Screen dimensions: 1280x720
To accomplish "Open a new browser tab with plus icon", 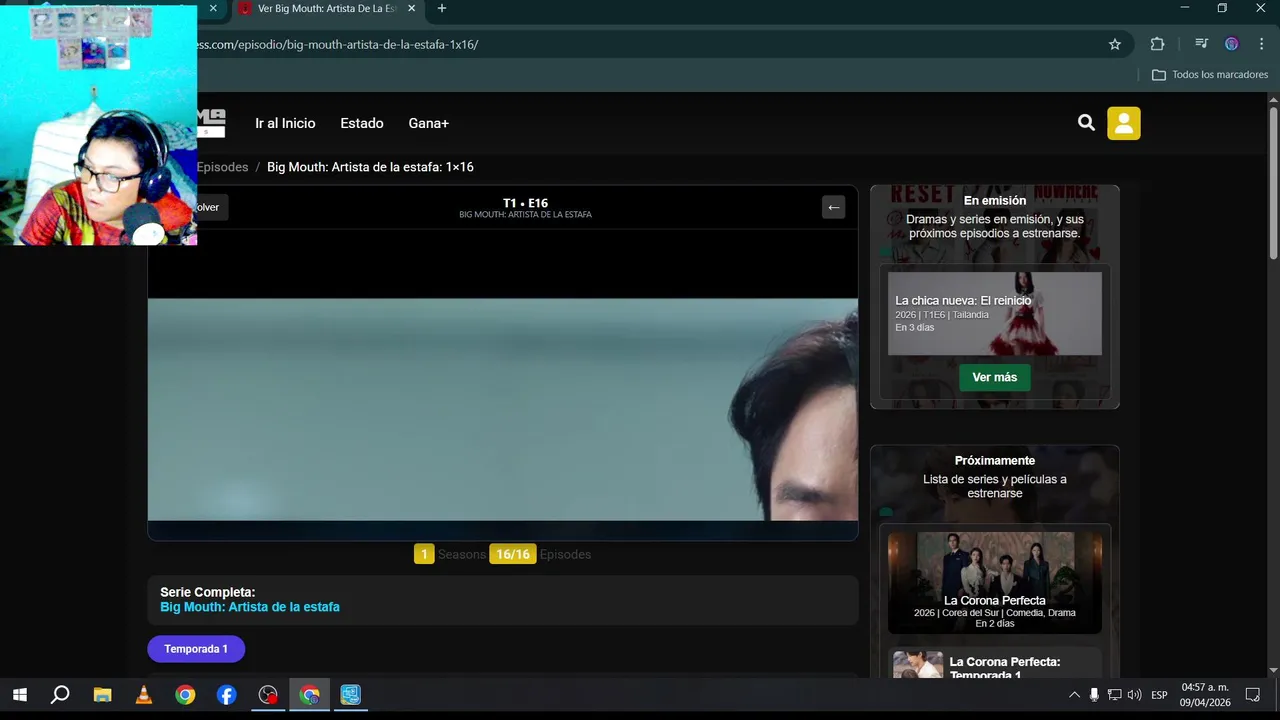I will (x=442, y=8).
